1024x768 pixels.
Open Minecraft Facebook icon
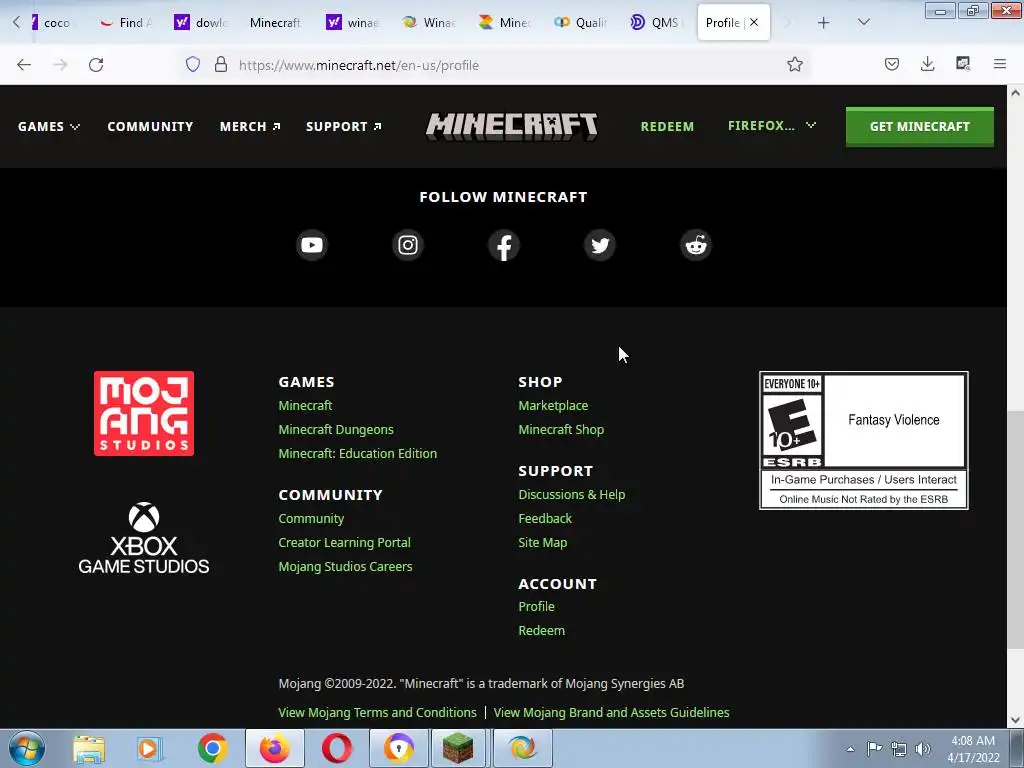pos(504,246)
